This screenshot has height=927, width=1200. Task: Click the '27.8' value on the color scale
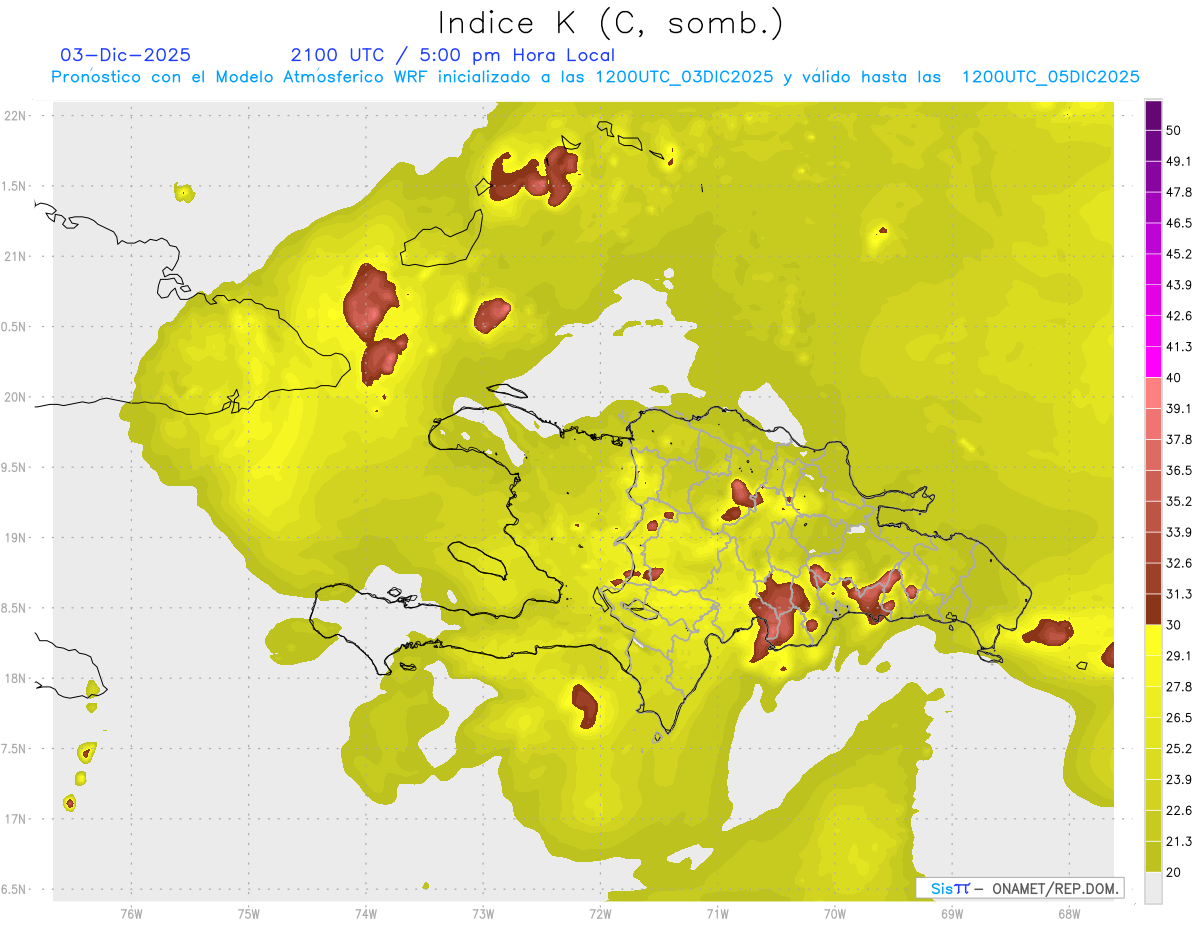coord(1178,686)
